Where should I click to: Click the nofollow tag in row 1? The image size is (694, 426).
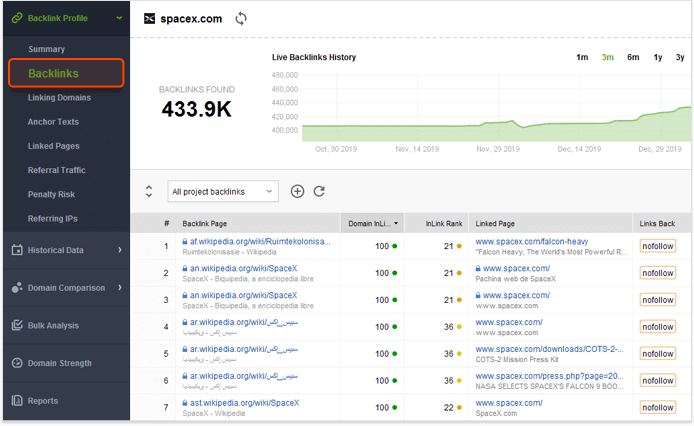pyautogui.click(x=658, y=246)
